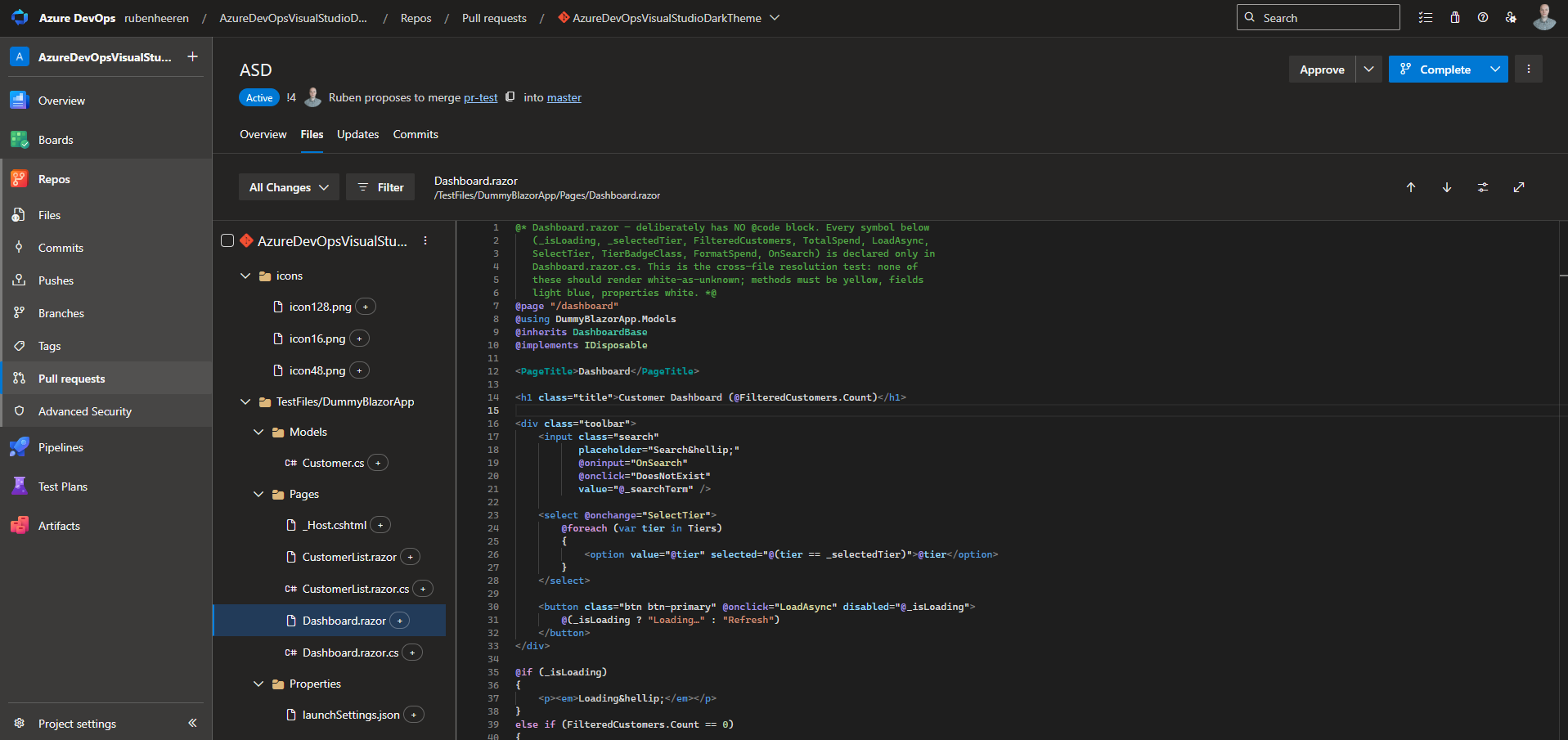1568x740 pixels.
Task: Go to previous change arrow up
Action: click(1411, 187)
